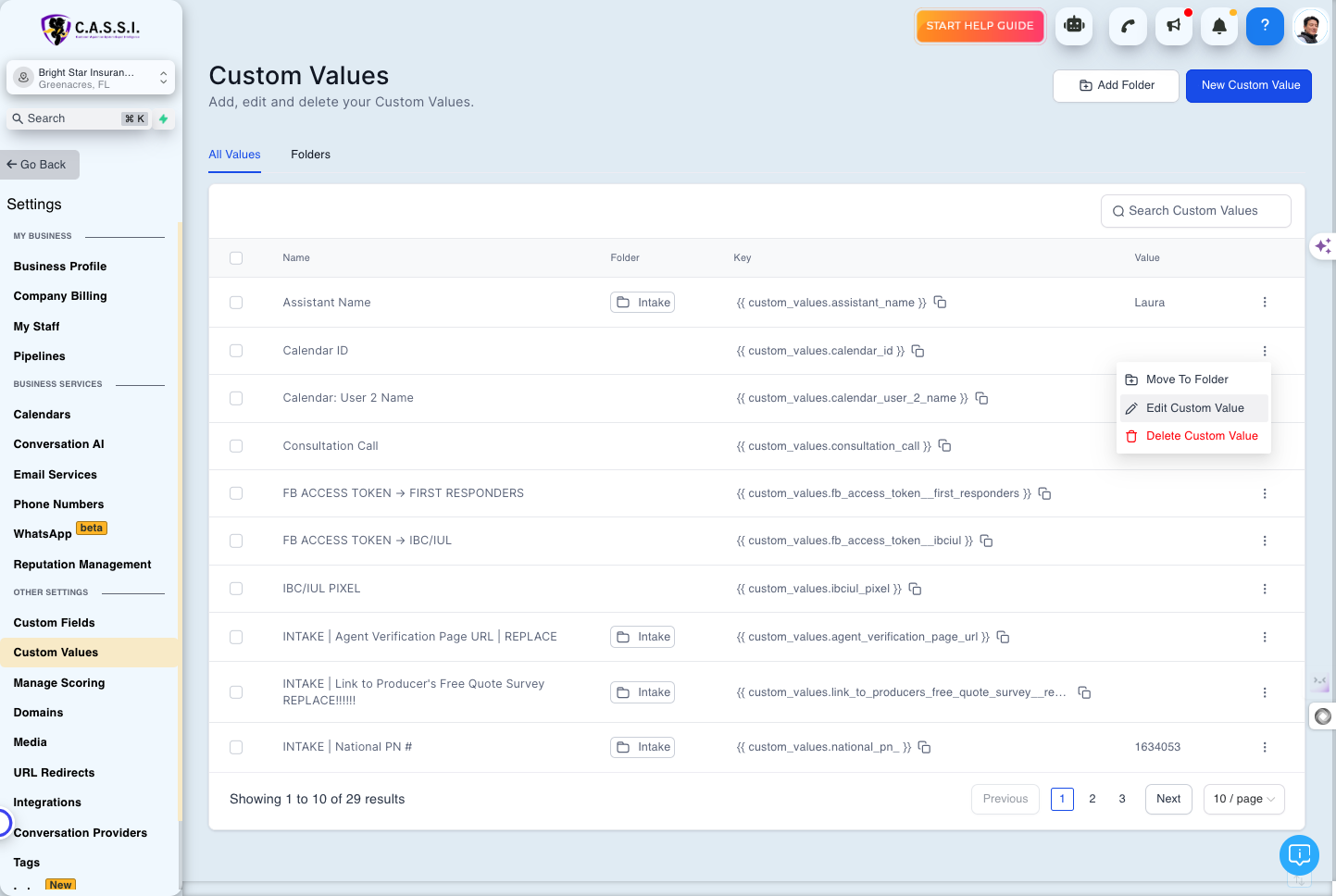The image size is (1336, 896).
Task: Open the chat support bubble icon
Action: tap(1299, 854)
